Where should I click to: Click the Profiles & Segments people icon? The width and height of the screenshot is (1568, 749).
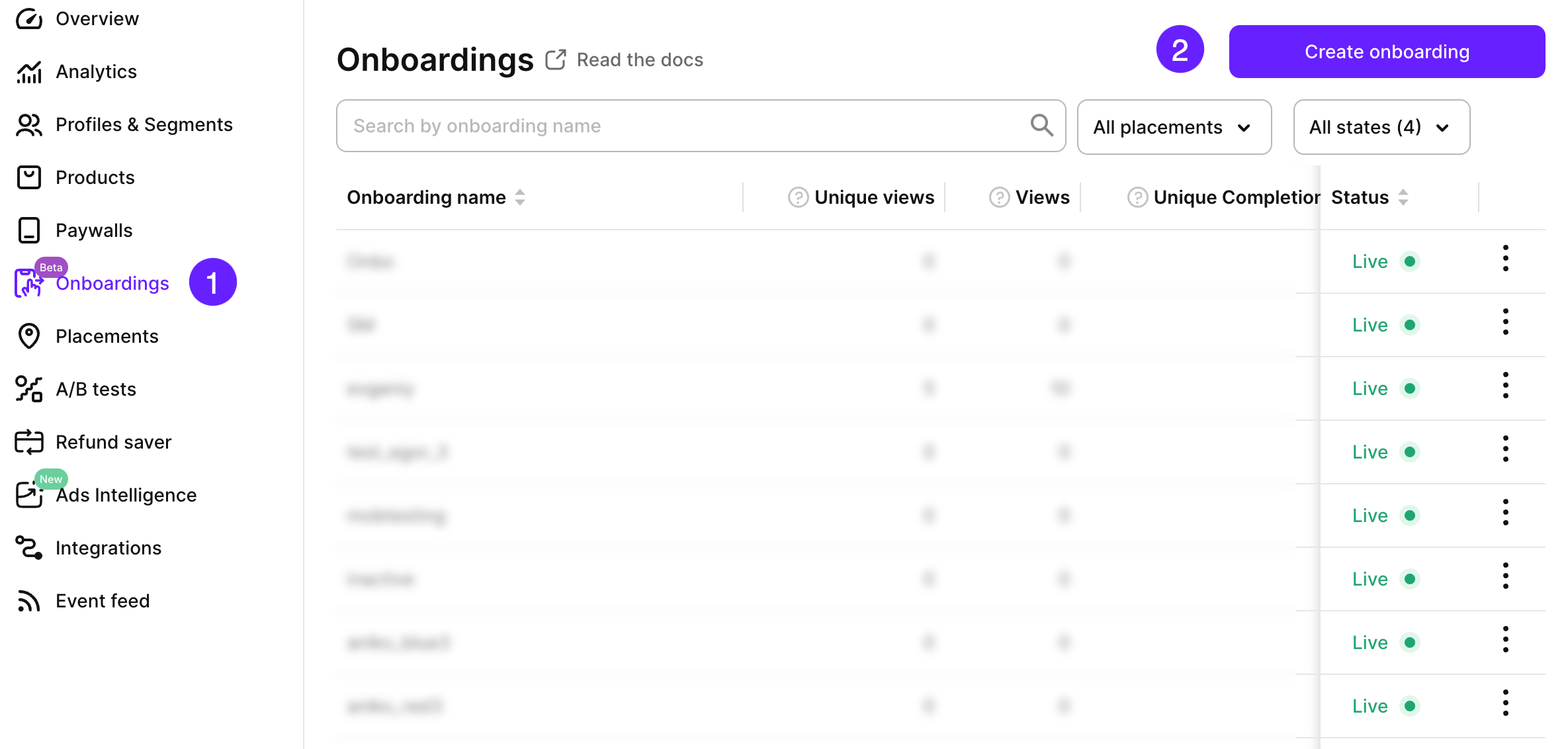[x=29, y=124]
